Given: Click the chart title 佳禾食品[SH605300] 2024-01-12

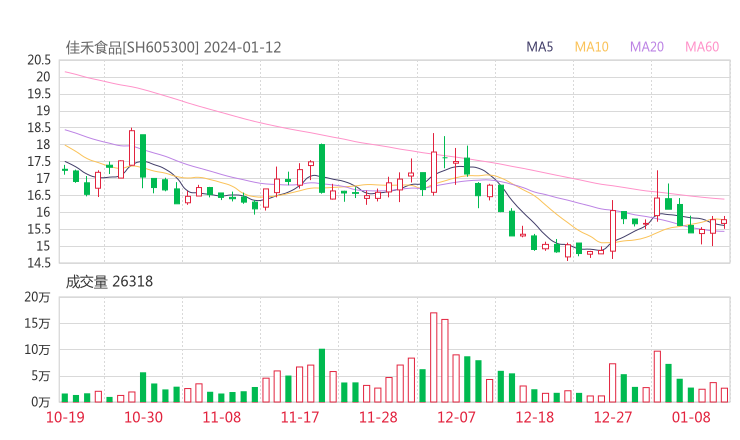Looking at the screenshot, I should coord(173,48).
